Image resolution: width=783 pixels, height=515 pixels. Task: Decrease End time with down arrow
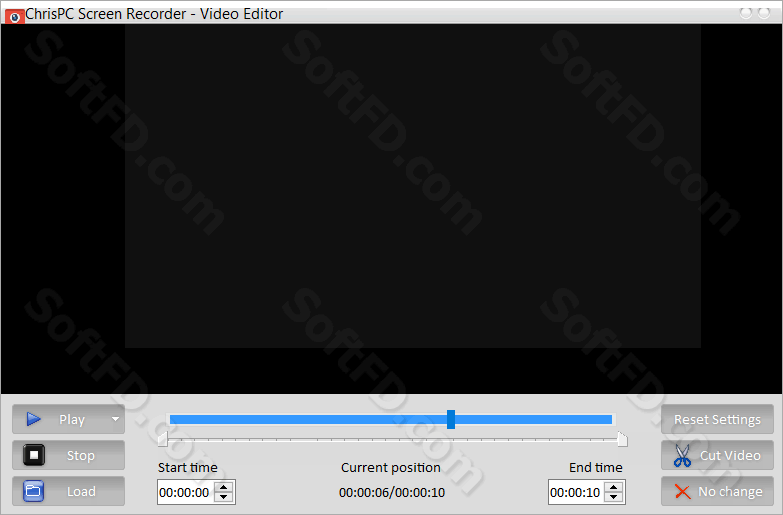tap(614, 497)
